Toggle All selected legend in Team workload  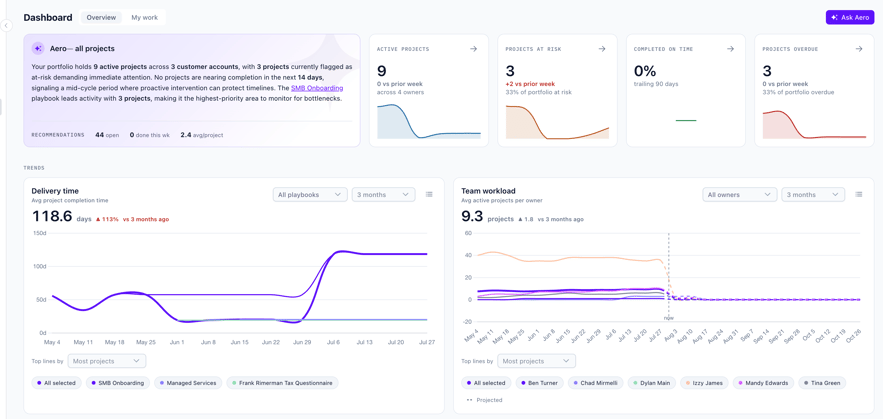tap(486, 383)
